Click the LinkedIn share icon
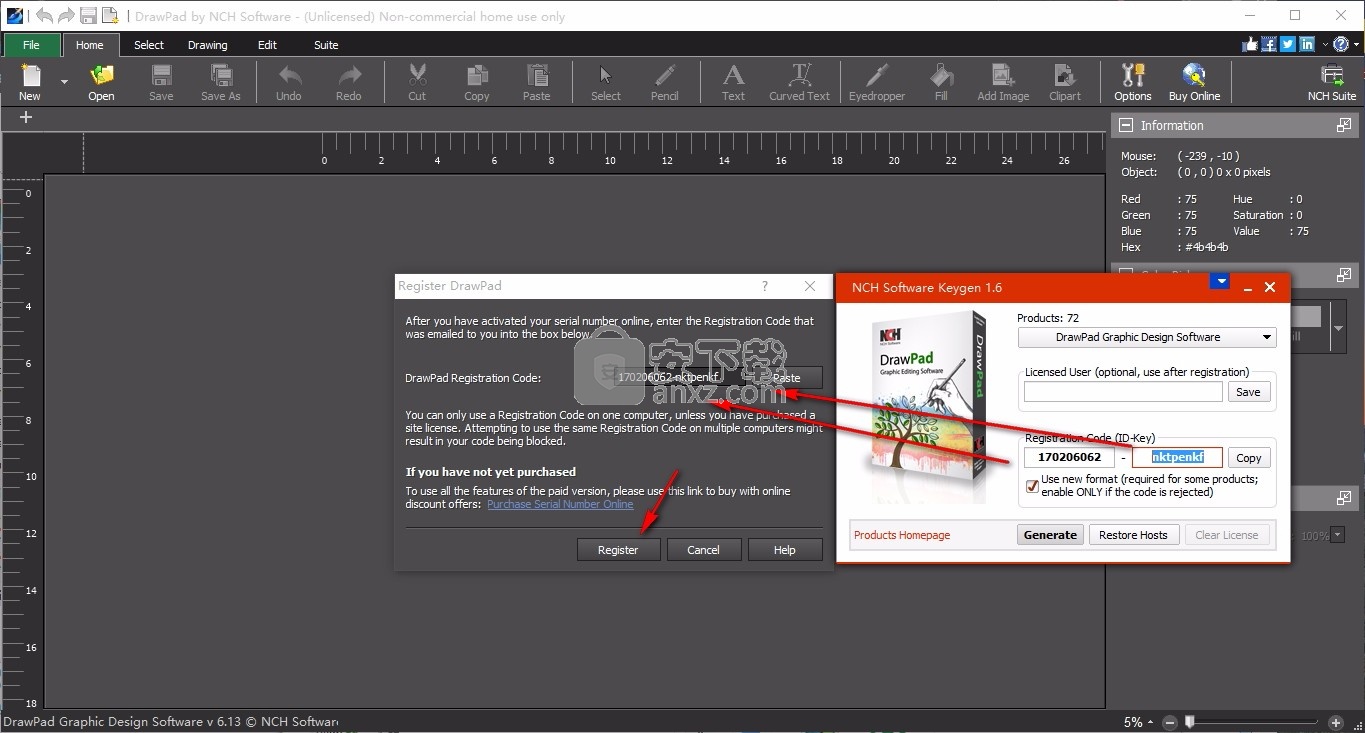The width and height of the screenshot is (1365, 733). point(1307,44)
